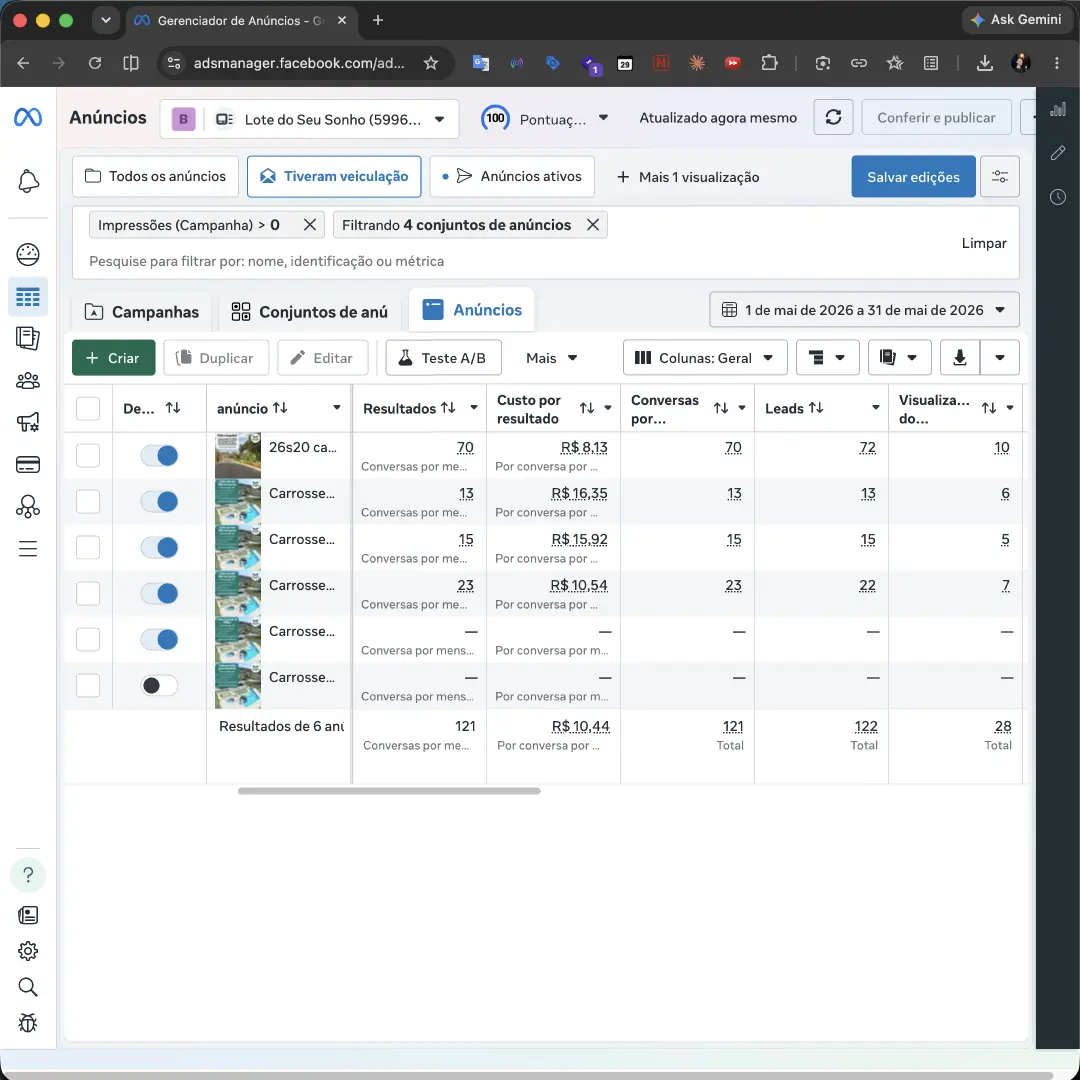This screenshot has width=1080, height=1080.
Task: Click the horizontal table scrollbar
Action: tap(389, 791)
